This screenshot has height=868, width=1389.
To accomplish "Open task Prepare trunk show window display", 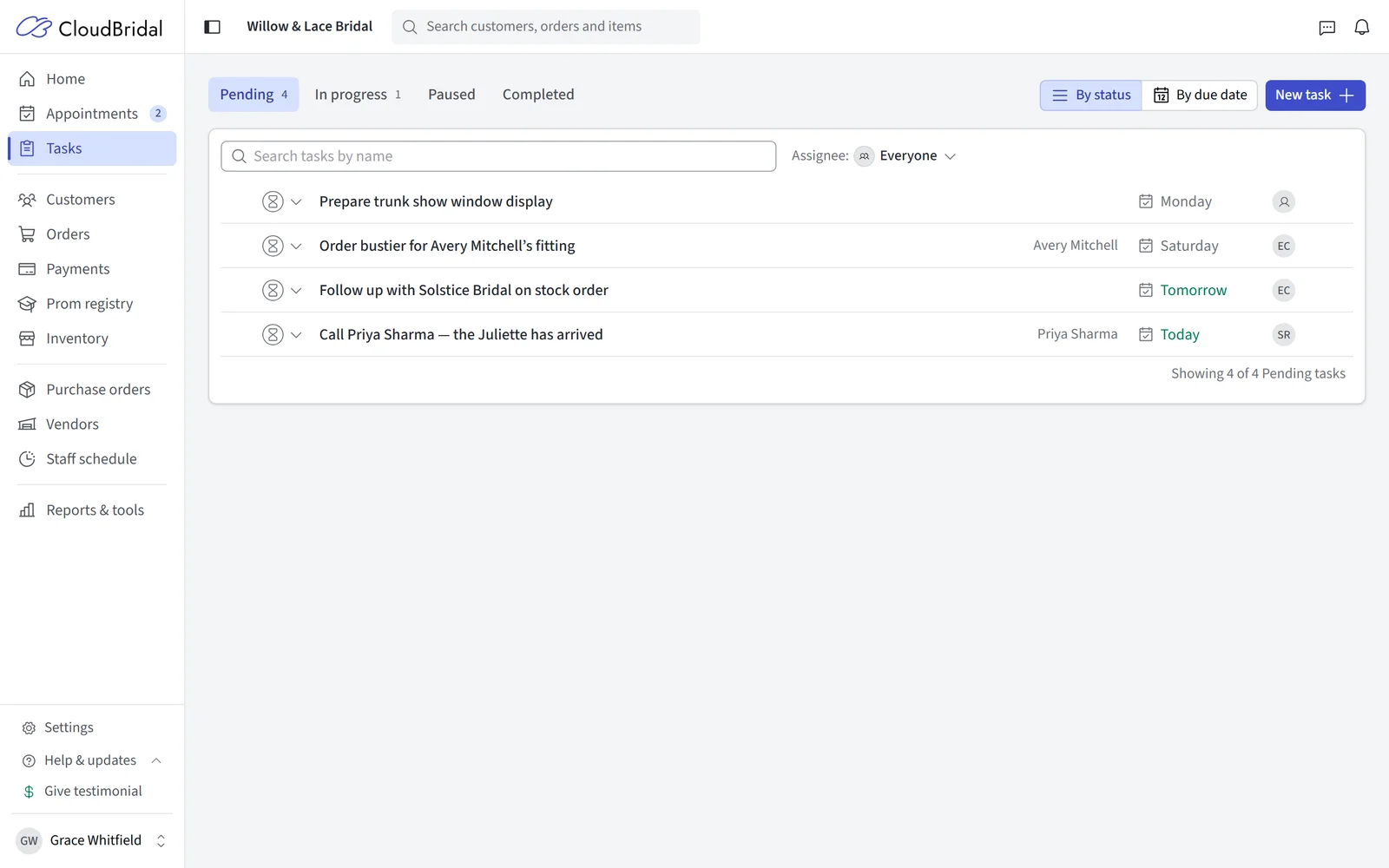I will pyautogui.click(x=436, y=201).
